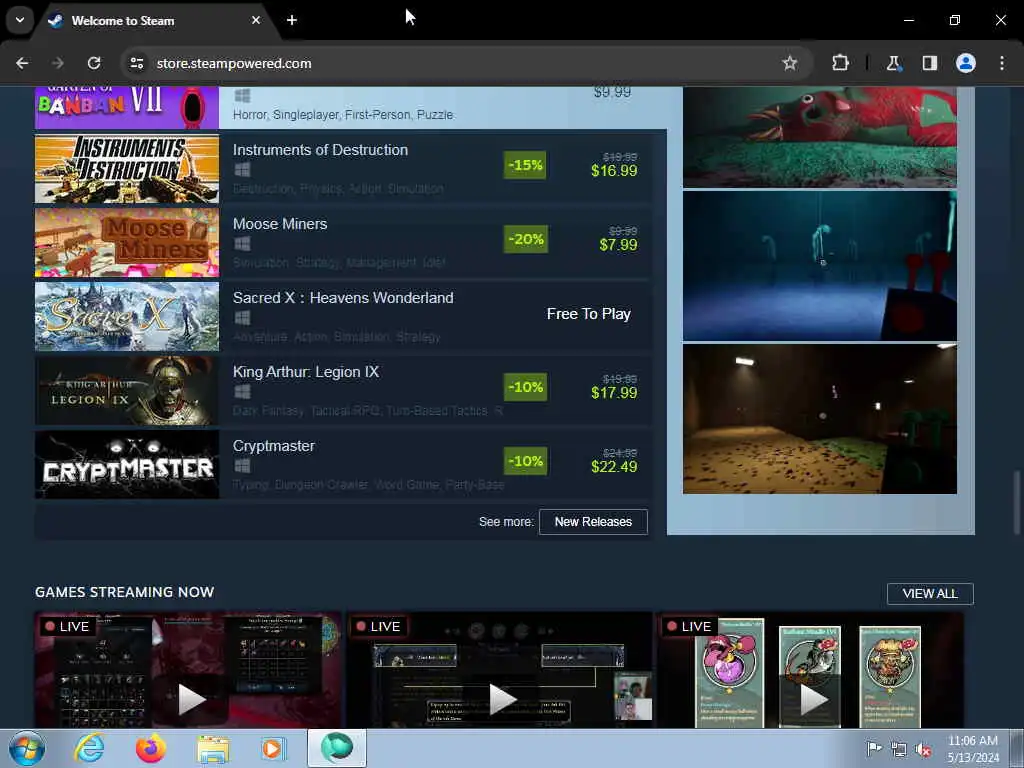Click Windows icon under Instruments of Destruction
The image size is (1024, 768).
click(242, 170)
